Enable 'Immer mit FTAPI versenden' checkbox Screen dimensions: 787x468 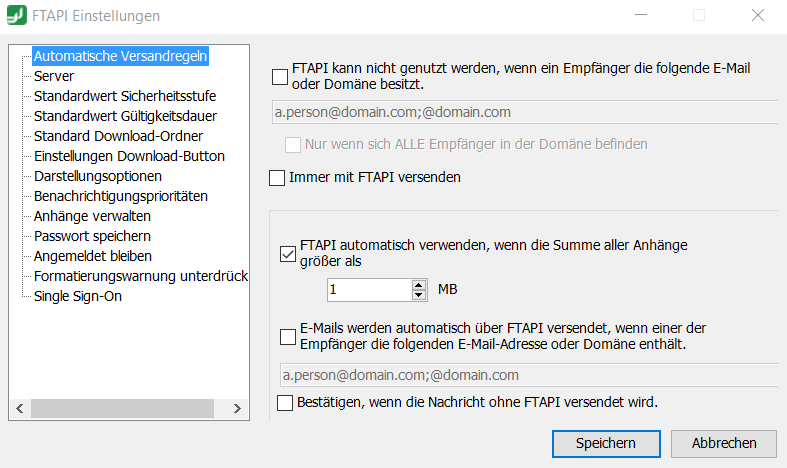pyautogui.click(x=277, y=178)
